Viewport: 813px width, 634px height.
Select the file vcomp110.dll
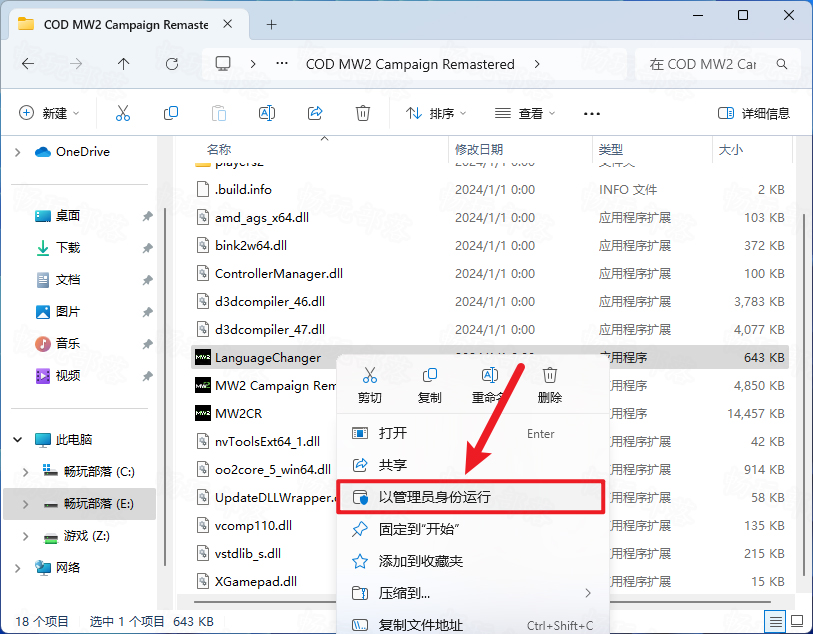[253, 526]
